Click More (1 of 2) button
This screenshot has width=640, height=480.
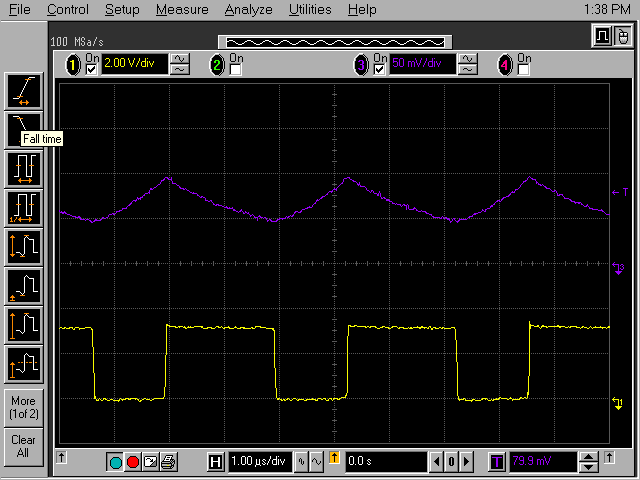click(x=23, y=407)
